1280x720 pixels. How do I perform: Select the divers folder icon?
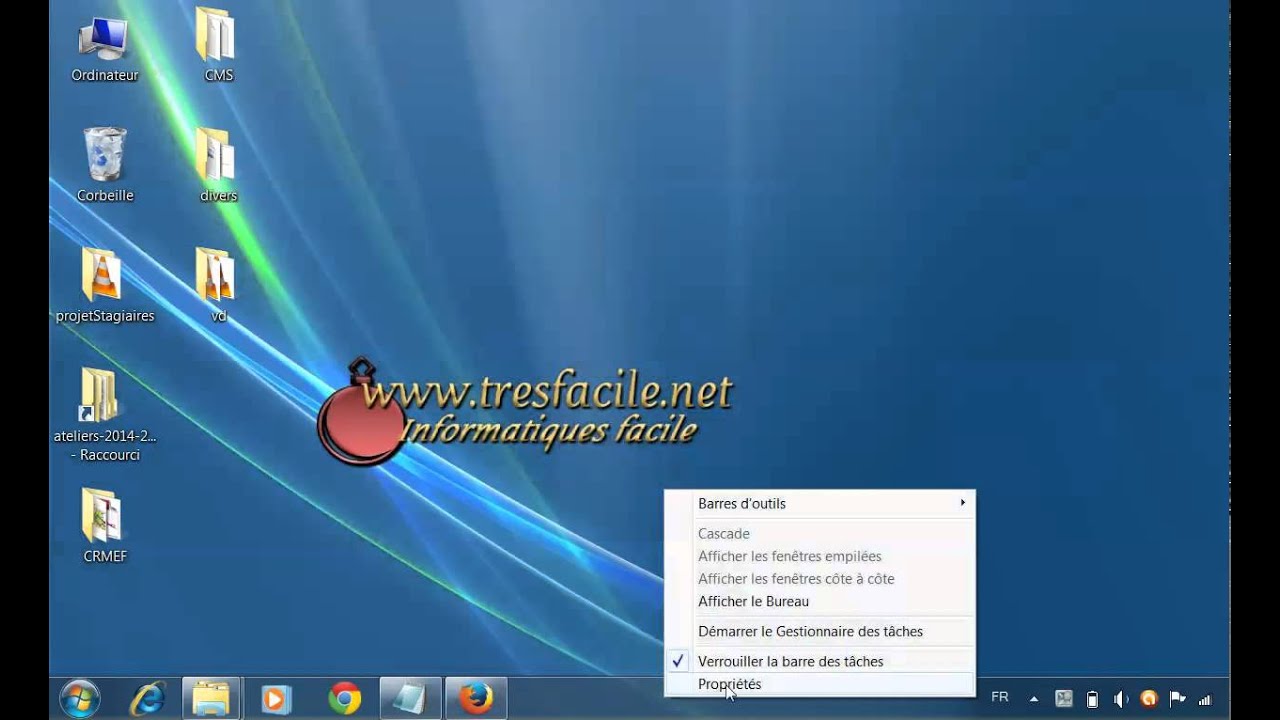tap(217, 165)
